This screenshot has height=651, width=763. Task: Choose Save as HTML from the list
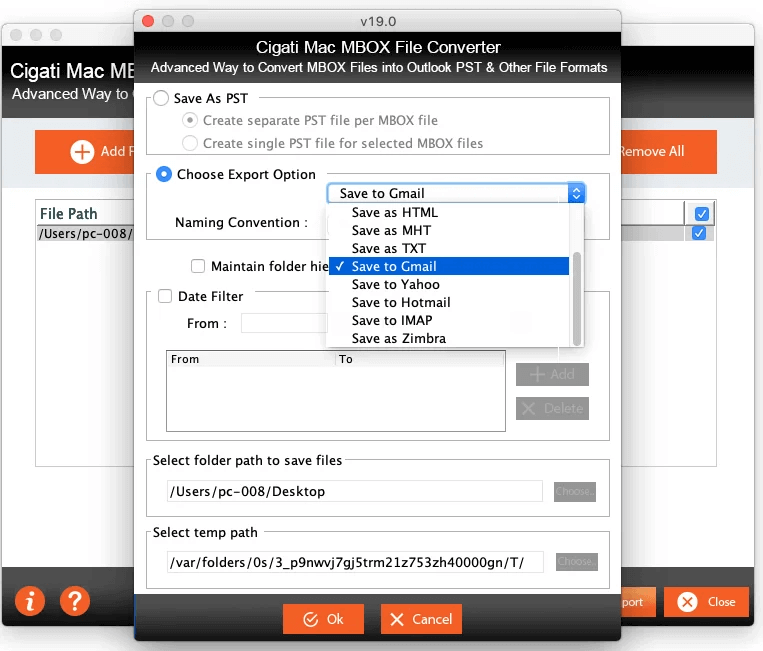click(x=449, y=212)
